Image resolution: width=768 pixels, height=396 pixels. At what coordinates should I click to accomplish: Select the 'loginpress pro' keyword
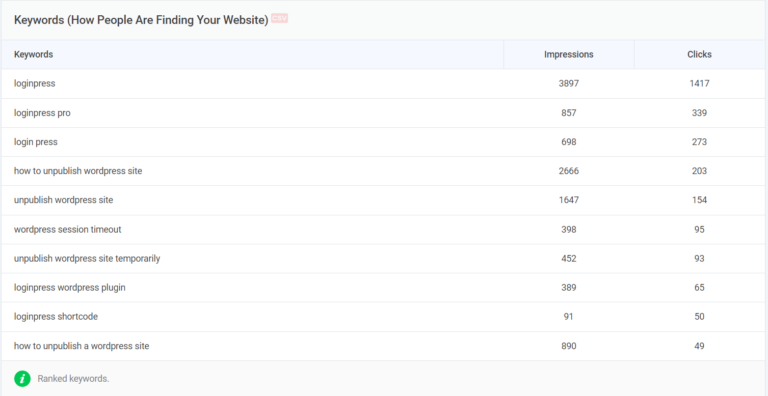click(x=42, y=113)
